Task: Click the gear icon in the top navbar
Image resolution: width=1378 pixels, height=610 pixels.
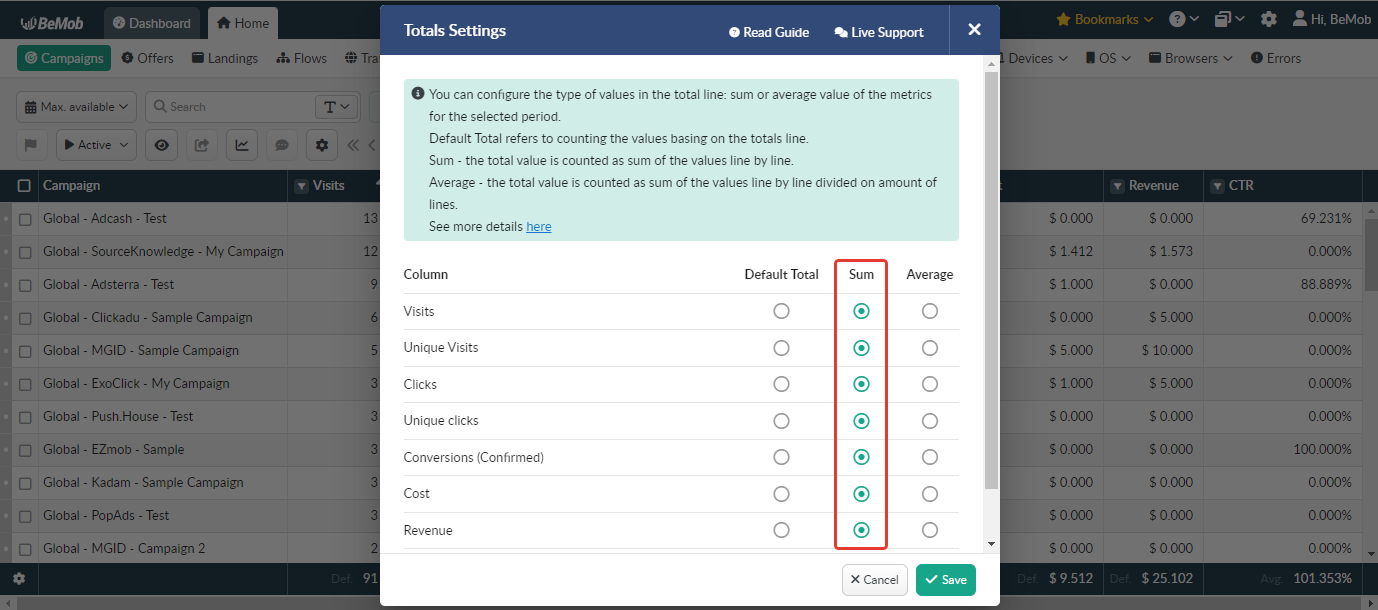Action: click(1268, 18)
